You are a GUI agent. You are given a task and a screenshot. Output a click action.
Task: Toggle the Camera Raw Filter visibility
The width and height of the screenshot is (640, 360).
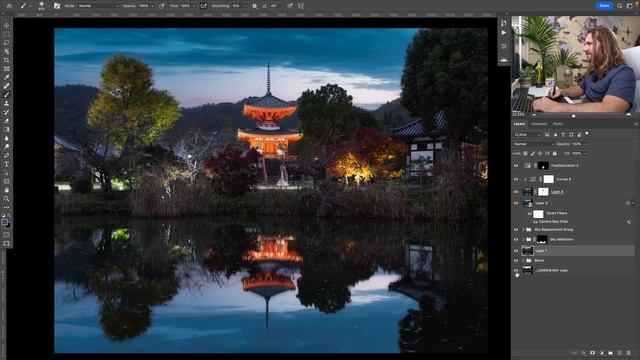(535, 221)
